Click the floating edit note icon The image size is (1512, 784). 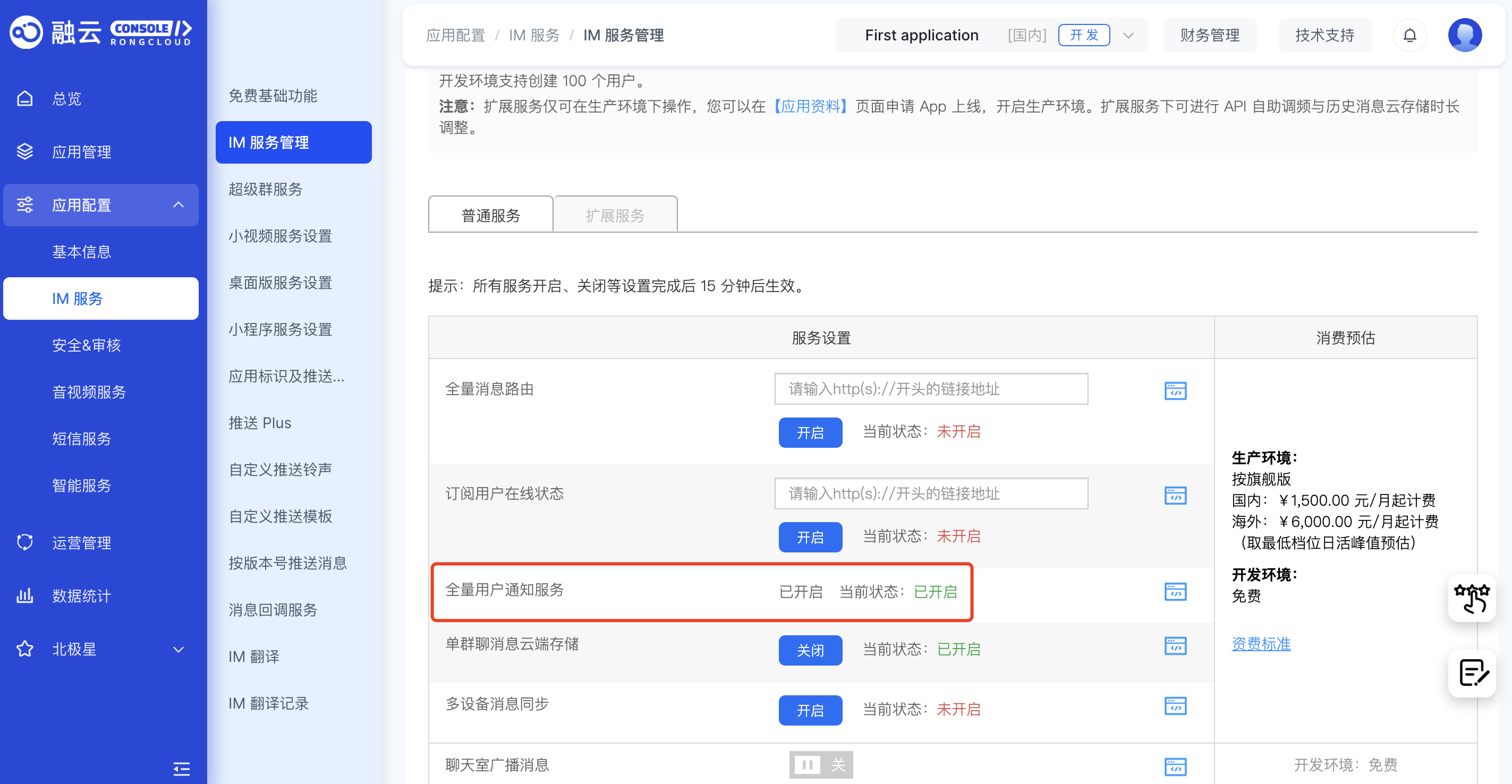click(x=1472, y=673)
